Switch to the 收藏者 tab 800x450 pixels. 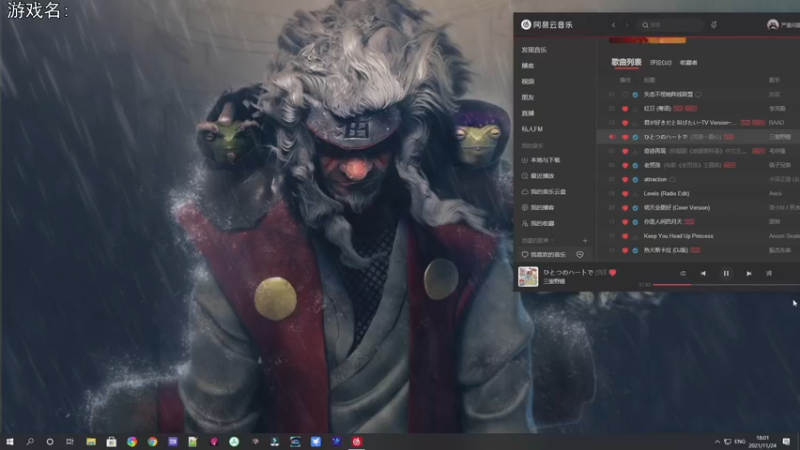pyautogui.click(x=688, y=63)
